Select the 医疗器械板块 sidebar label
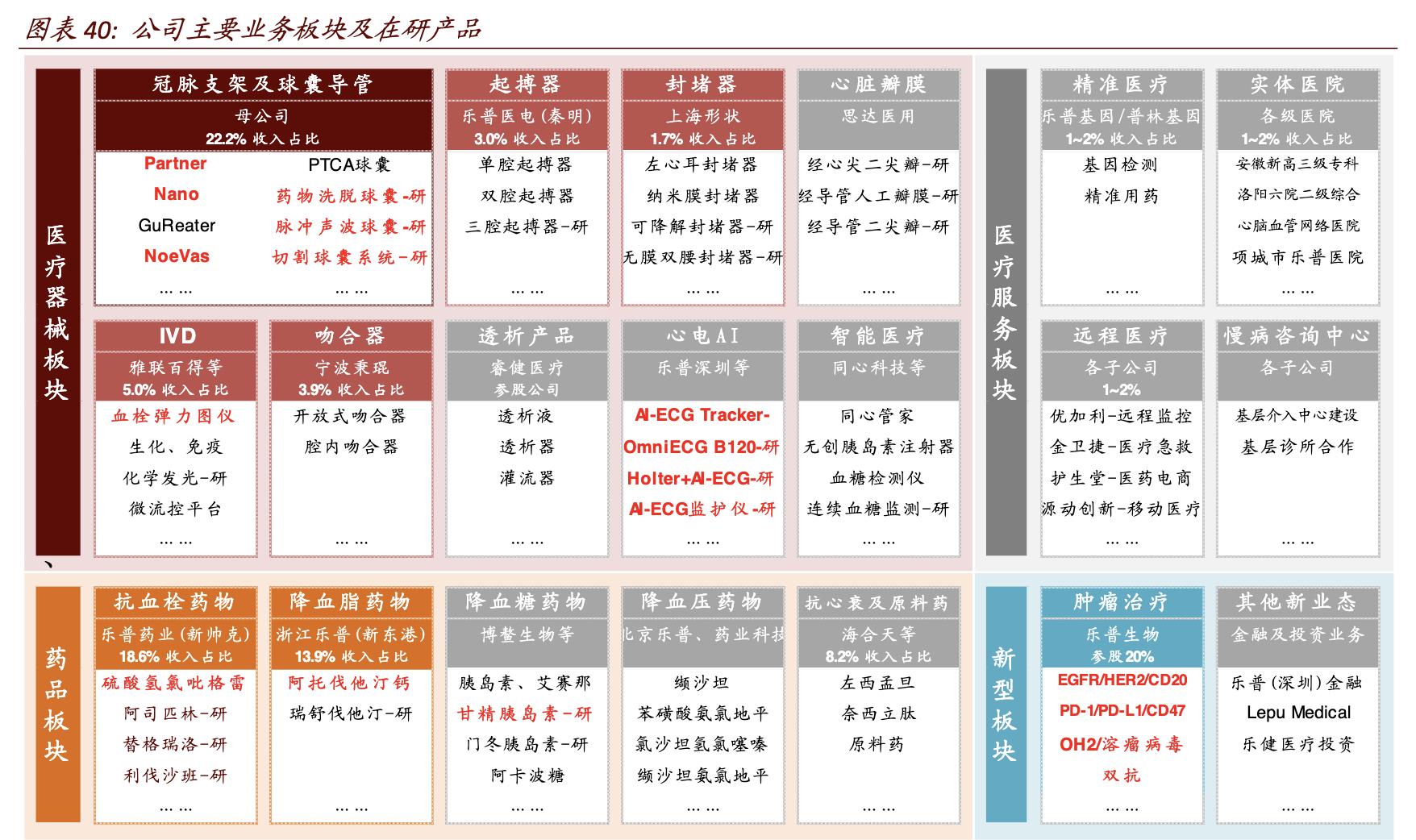 (56, 314)
